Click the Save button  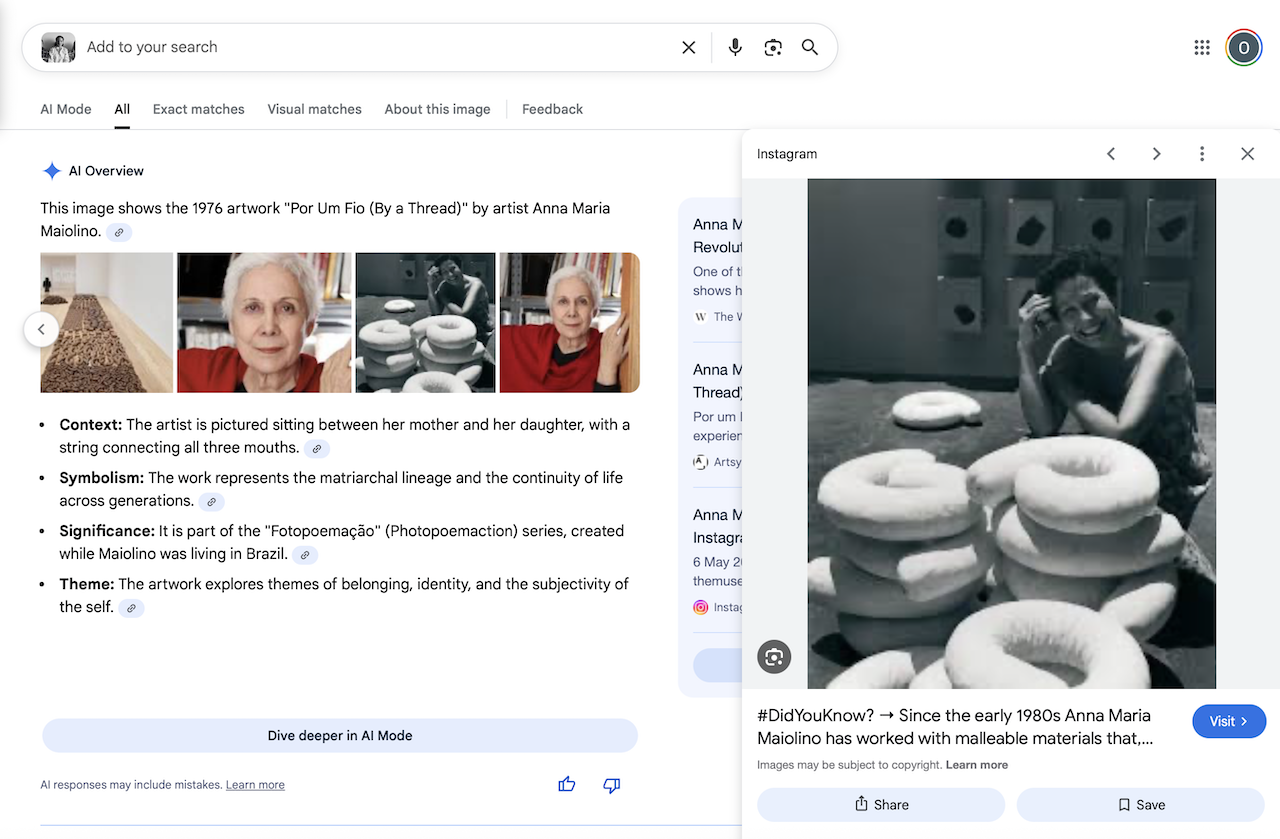tap(1140, 805)
